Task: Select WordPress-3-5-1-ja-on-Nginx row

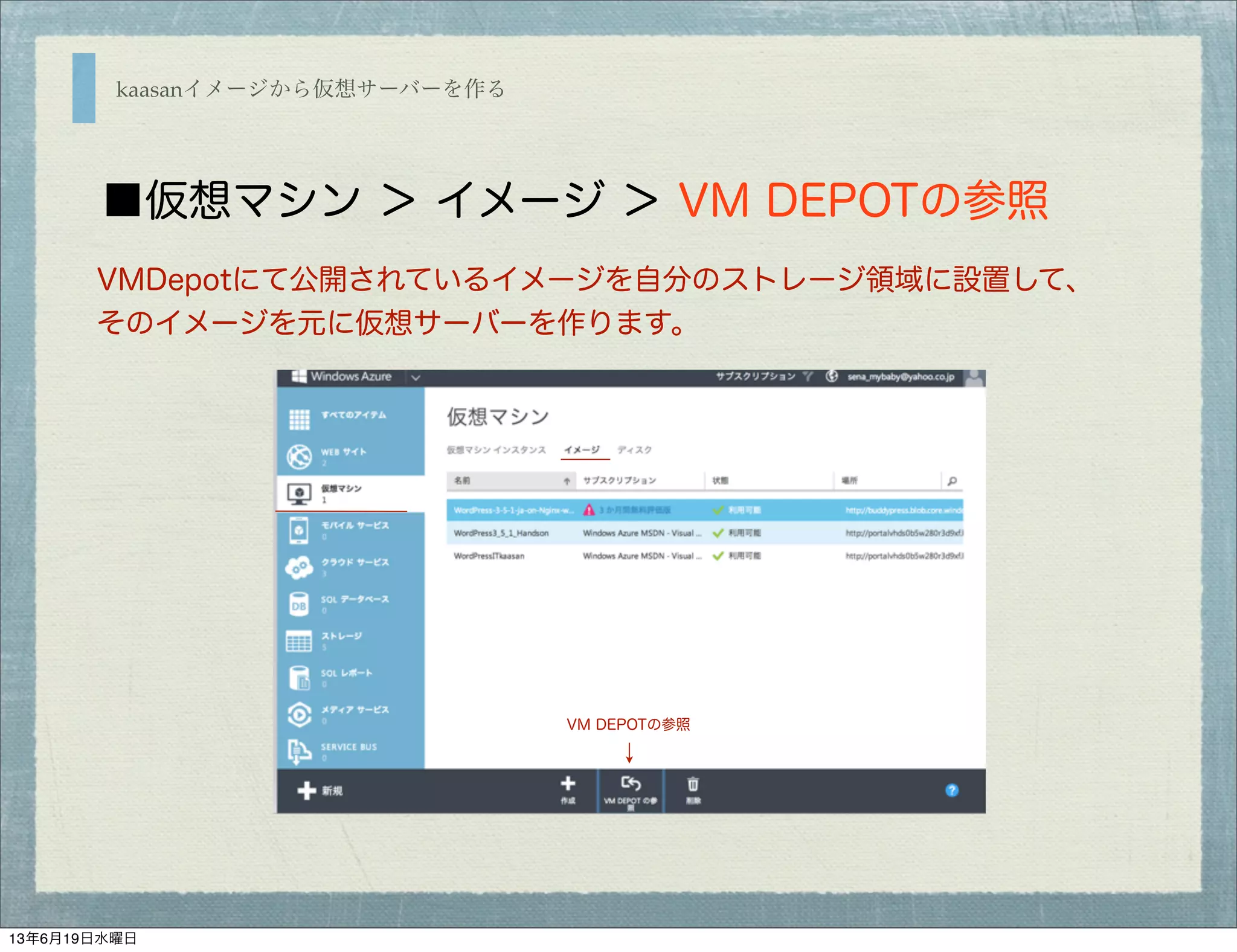Action: click(x=704, y=510)
